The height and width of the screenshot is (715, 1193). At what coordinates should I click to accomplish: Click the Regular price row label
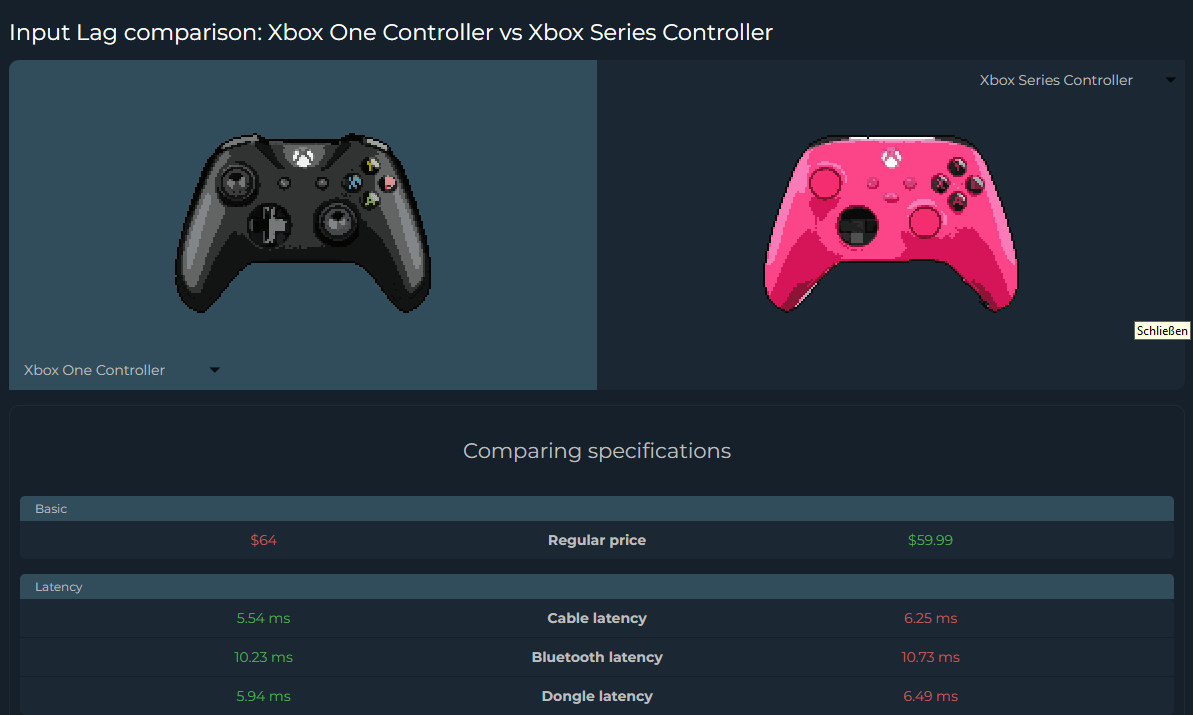(596, 540)
